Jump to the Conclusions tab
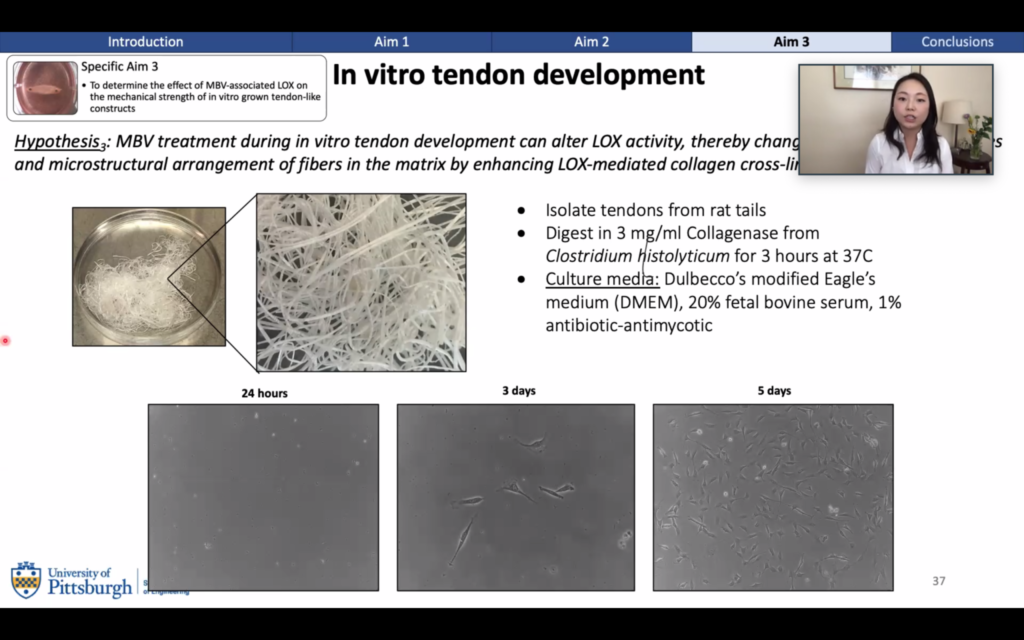Image resolution: width=1024 pixels, height=640 pixels. coord(957,42)
